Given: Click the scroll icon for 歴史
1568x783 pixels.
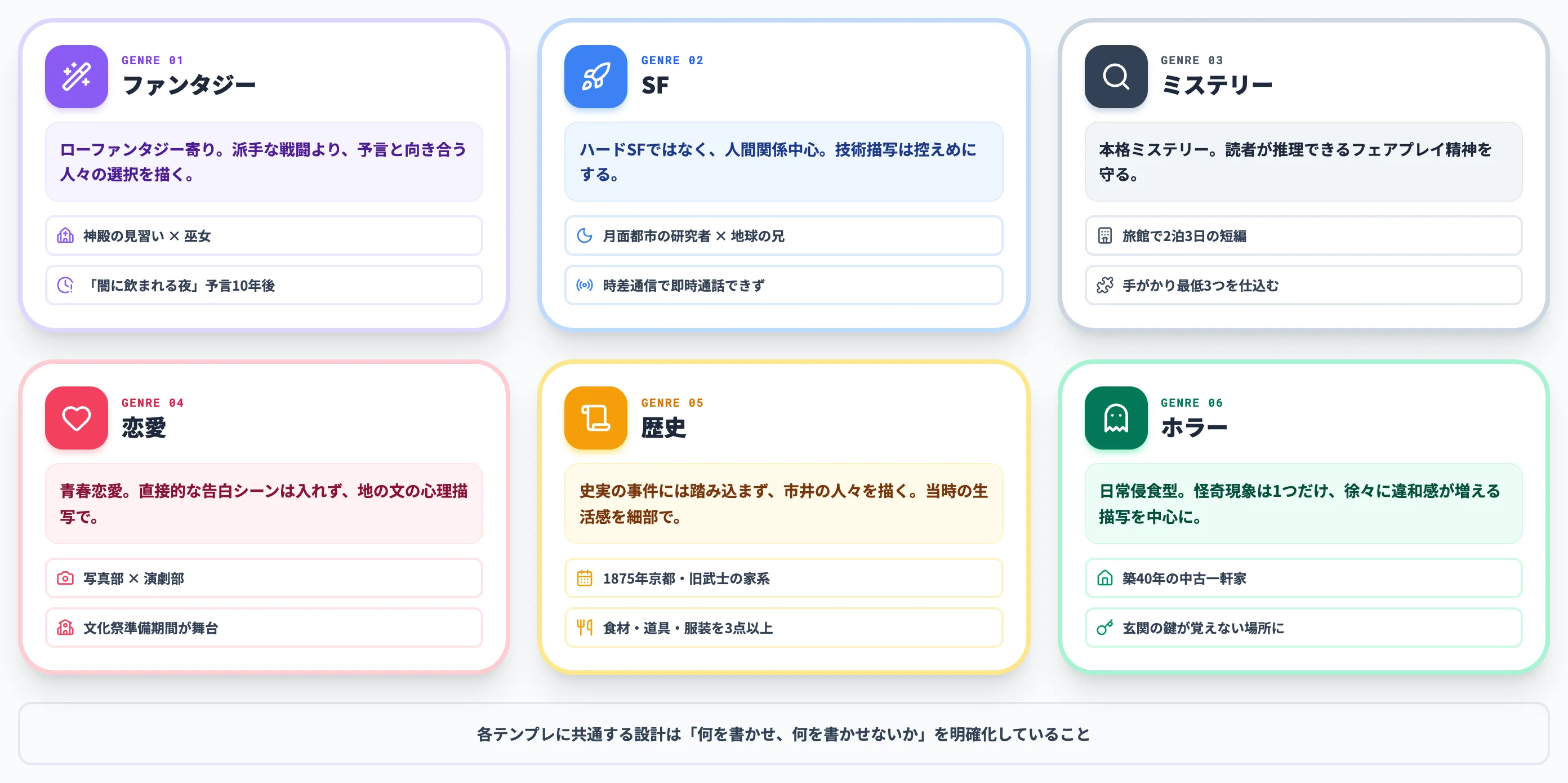Looking at the screenshot, I should pos(595,419).
